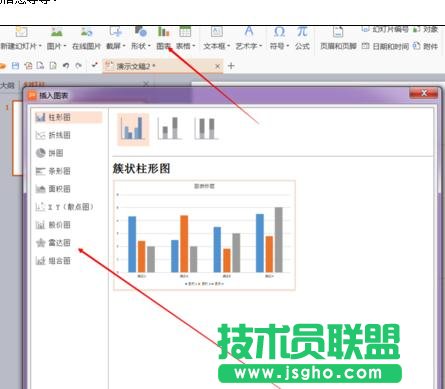Expand the 截屏 dropdown arrow
445x389 pixels.
(x=124, y=46)
